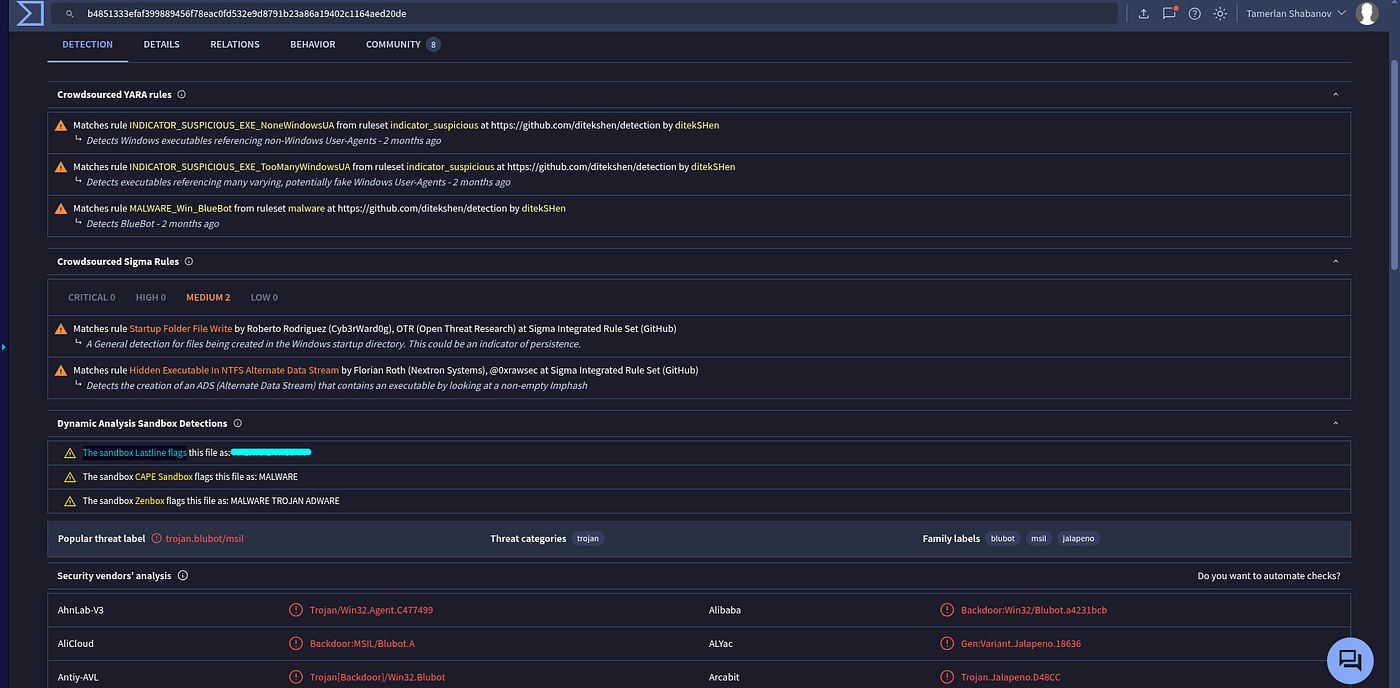Open Hidden Executable In NTFS ADS rule
This screenshot has width=1400, height=688.
(233, 370)
